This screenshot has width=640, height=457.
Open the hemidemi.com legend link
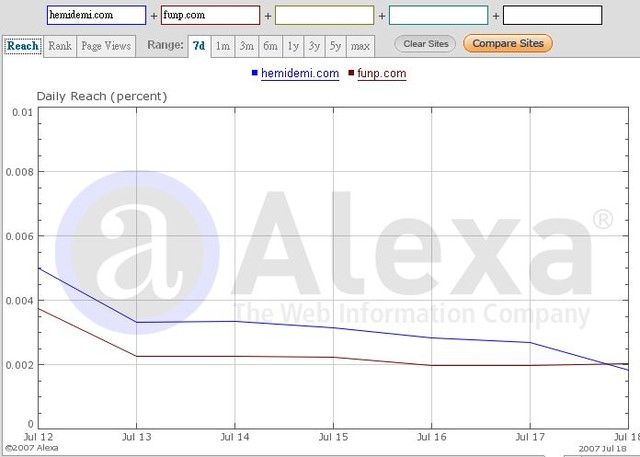click(x=300, y=73)
